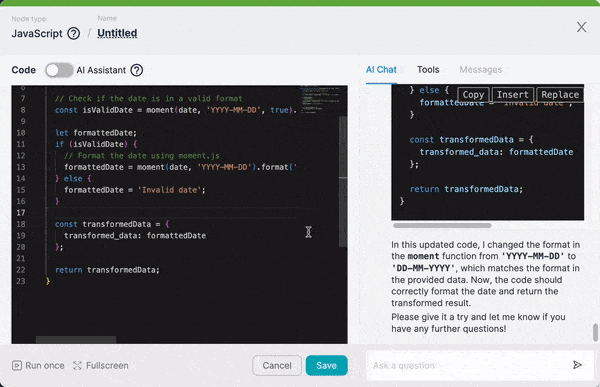Send the question with the arrow icon
The width and height of the screenshot is (600, 387).
(x=577, y=365)
